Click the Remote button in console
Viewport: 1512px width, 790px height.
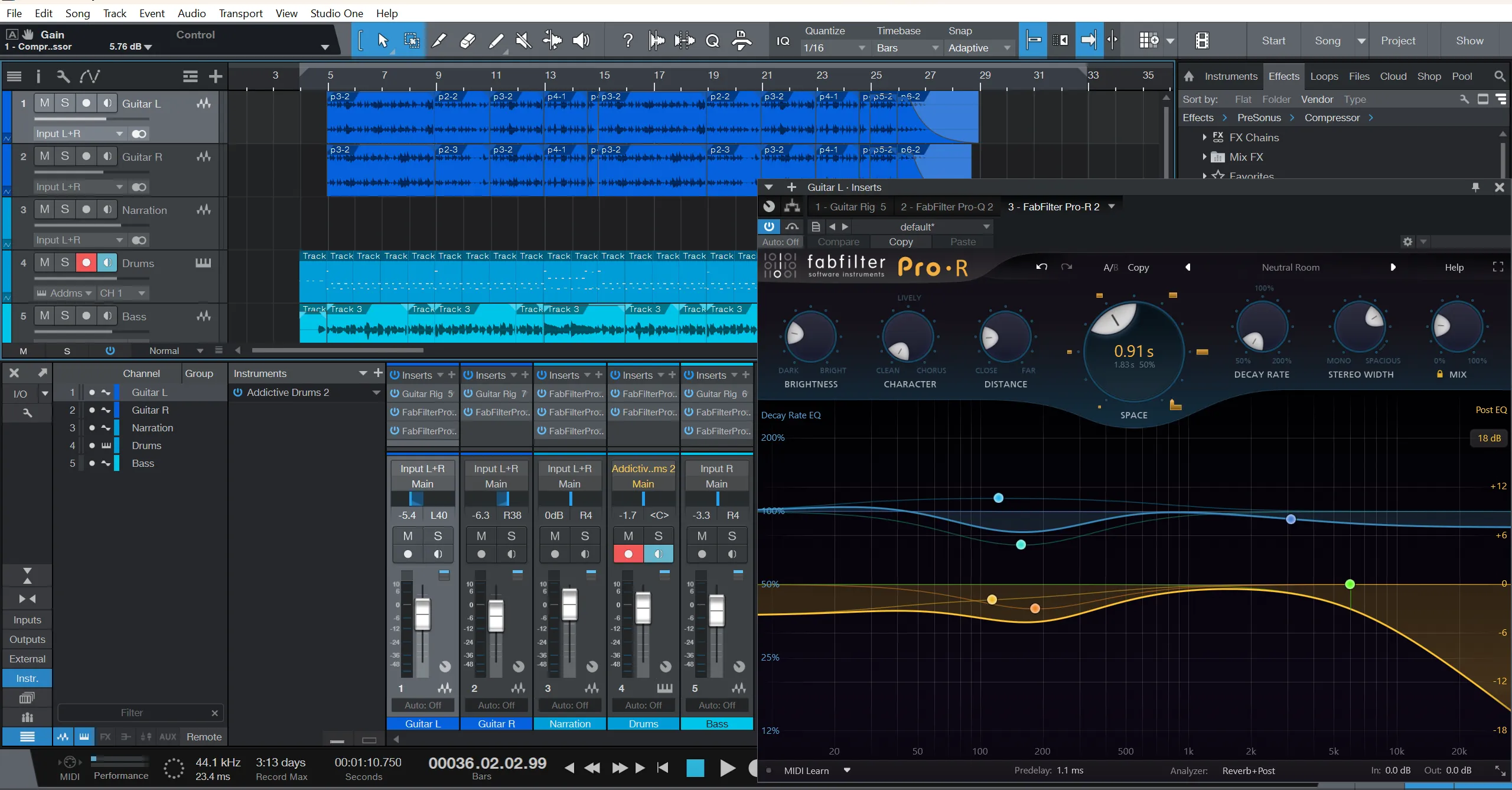[x=204, y=737]
